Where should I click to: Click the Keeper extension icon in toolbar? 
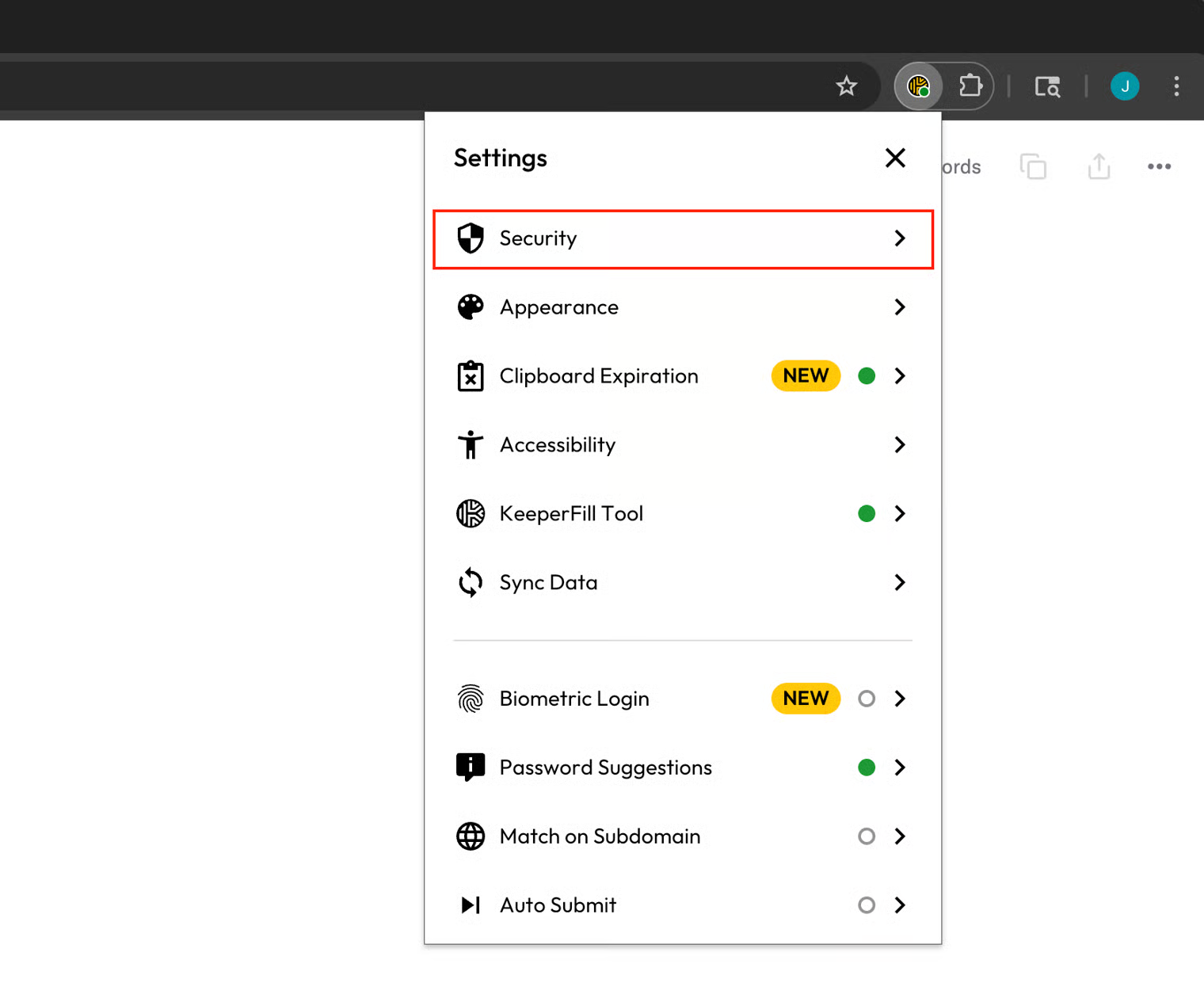(x=918, y=86)
